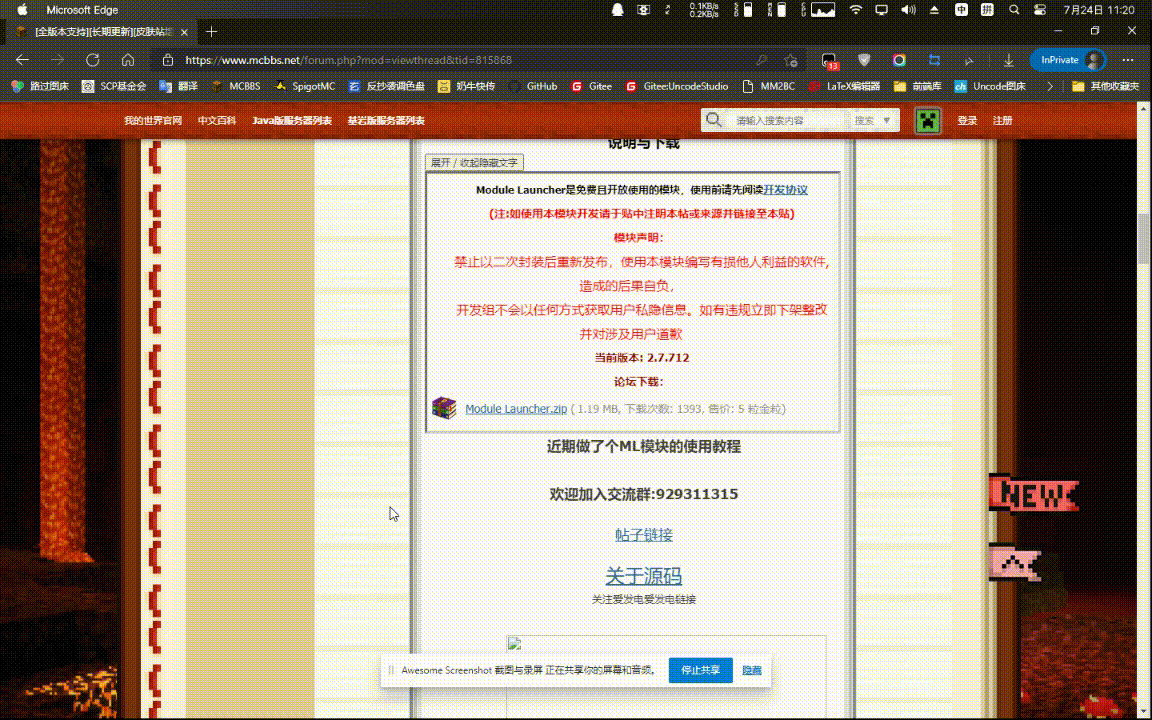Open the MM2BC bookmark
The height and width of the screenshot is (720, 1152).
pyautogui.click(x=768, y=86)
